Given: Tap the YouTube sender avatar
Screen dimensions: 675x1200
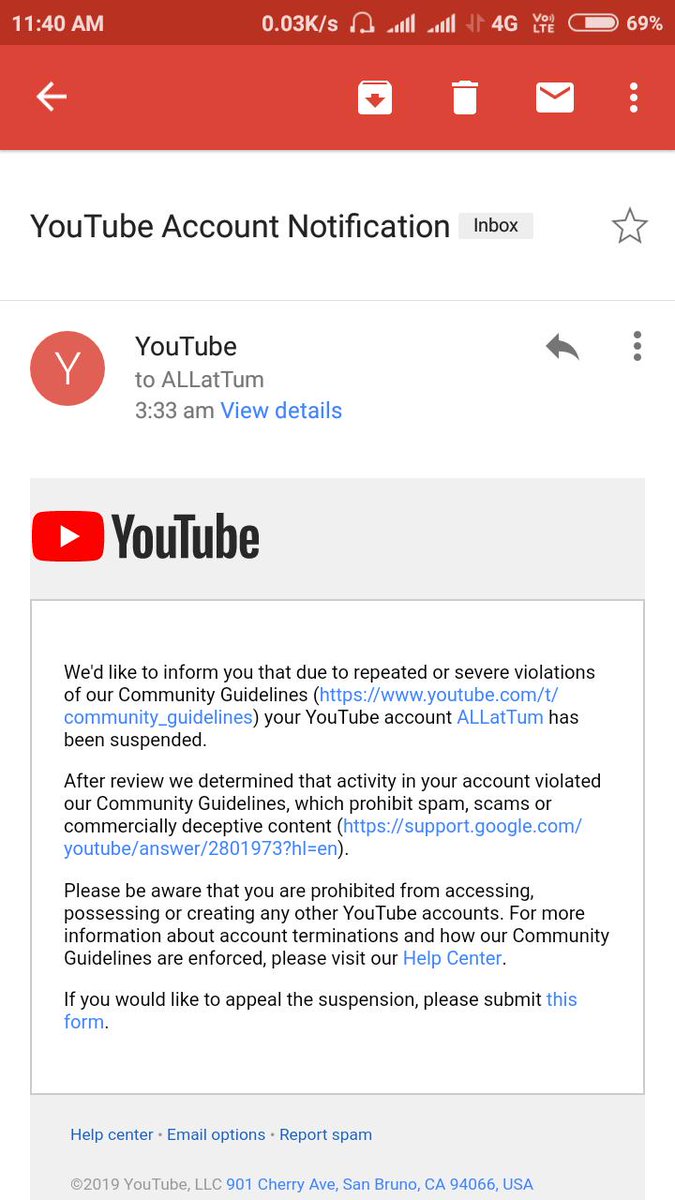Looking at the screenshot, I should point(67,369).
